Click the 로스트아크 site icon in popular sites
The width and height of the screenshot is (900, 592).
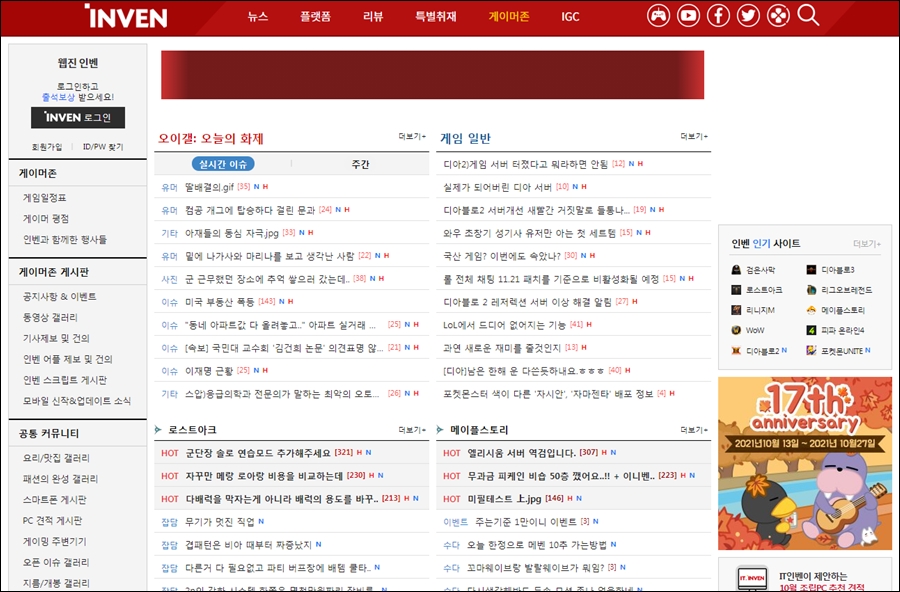(x=736, y=290)
